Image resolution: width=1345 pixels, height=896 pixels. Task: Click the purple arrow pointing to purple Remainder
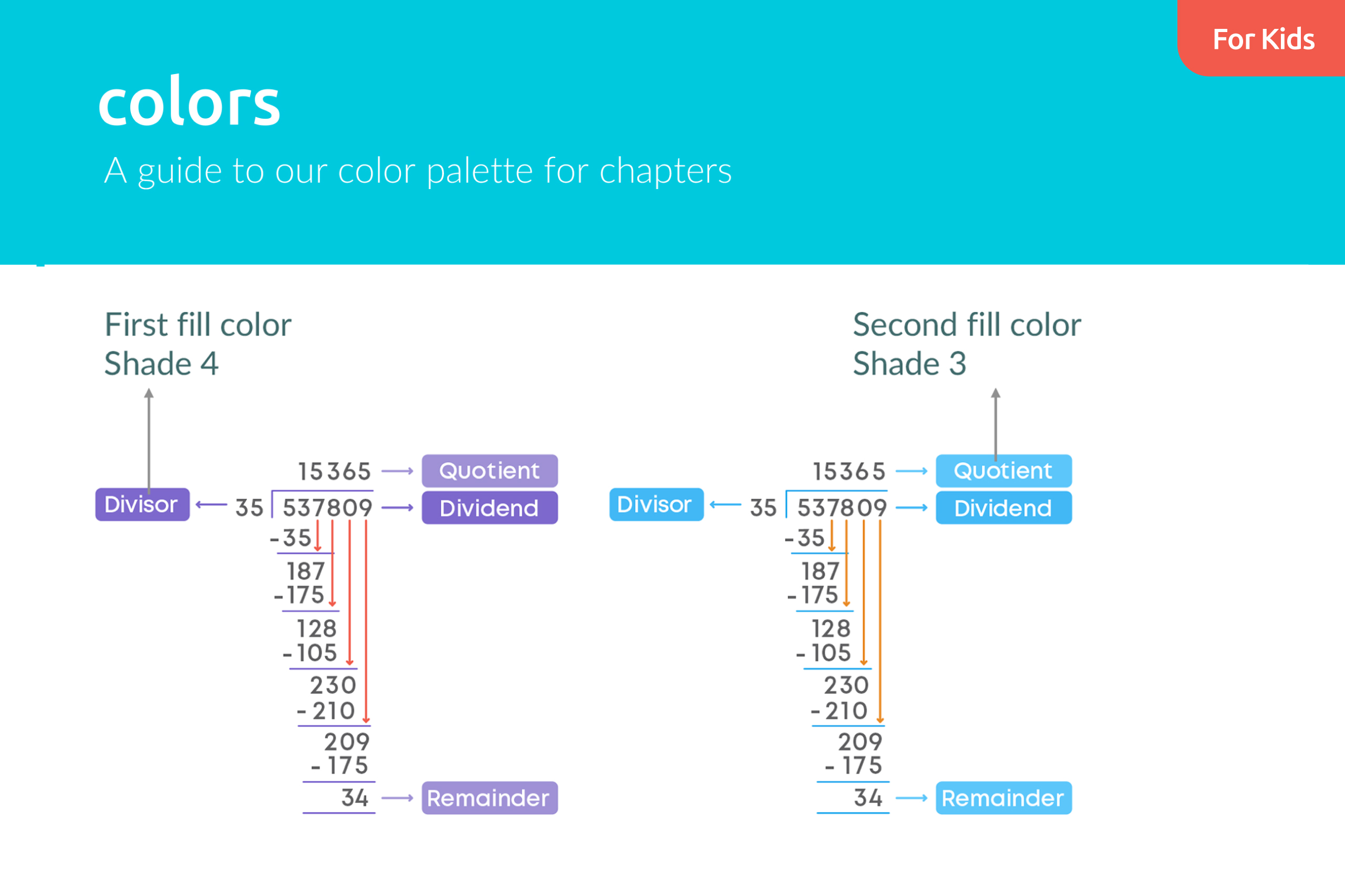click(x=397, y=798)
